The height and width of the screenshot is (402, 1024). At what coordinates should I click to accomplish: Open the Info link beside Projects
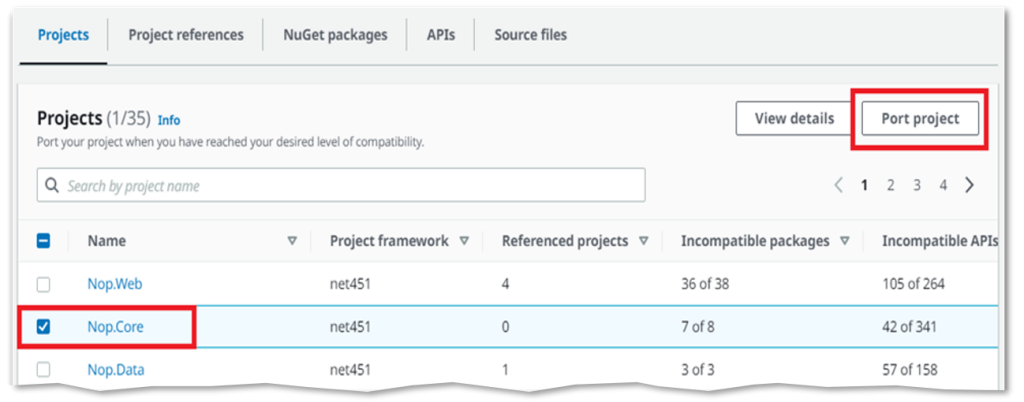(x=169, y=120)
